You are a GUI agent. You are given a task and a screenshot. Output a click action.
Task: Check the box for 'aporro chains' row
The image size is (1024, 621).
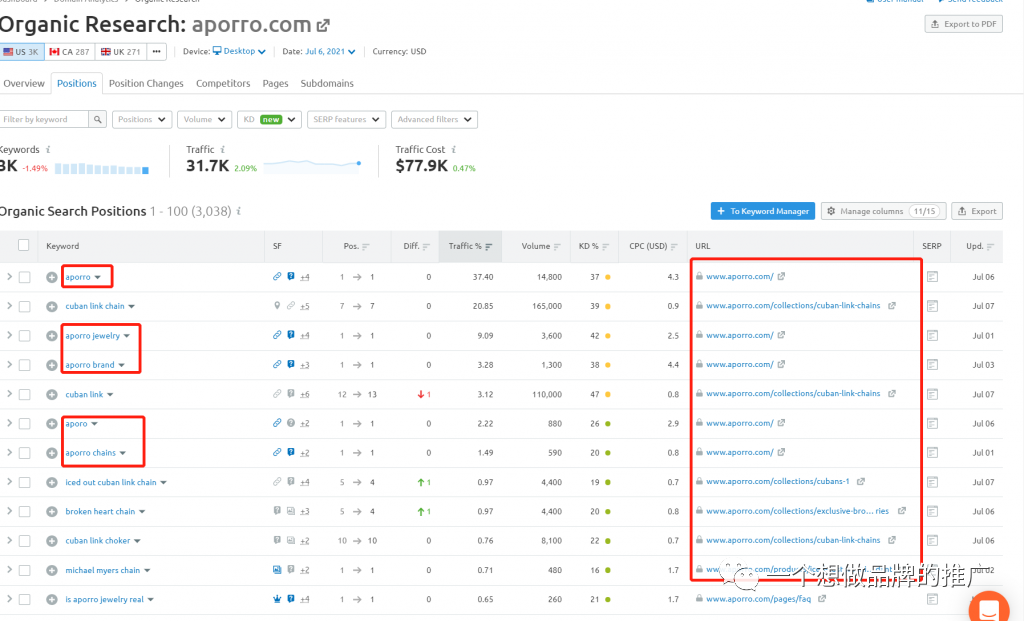click(24, 453)
